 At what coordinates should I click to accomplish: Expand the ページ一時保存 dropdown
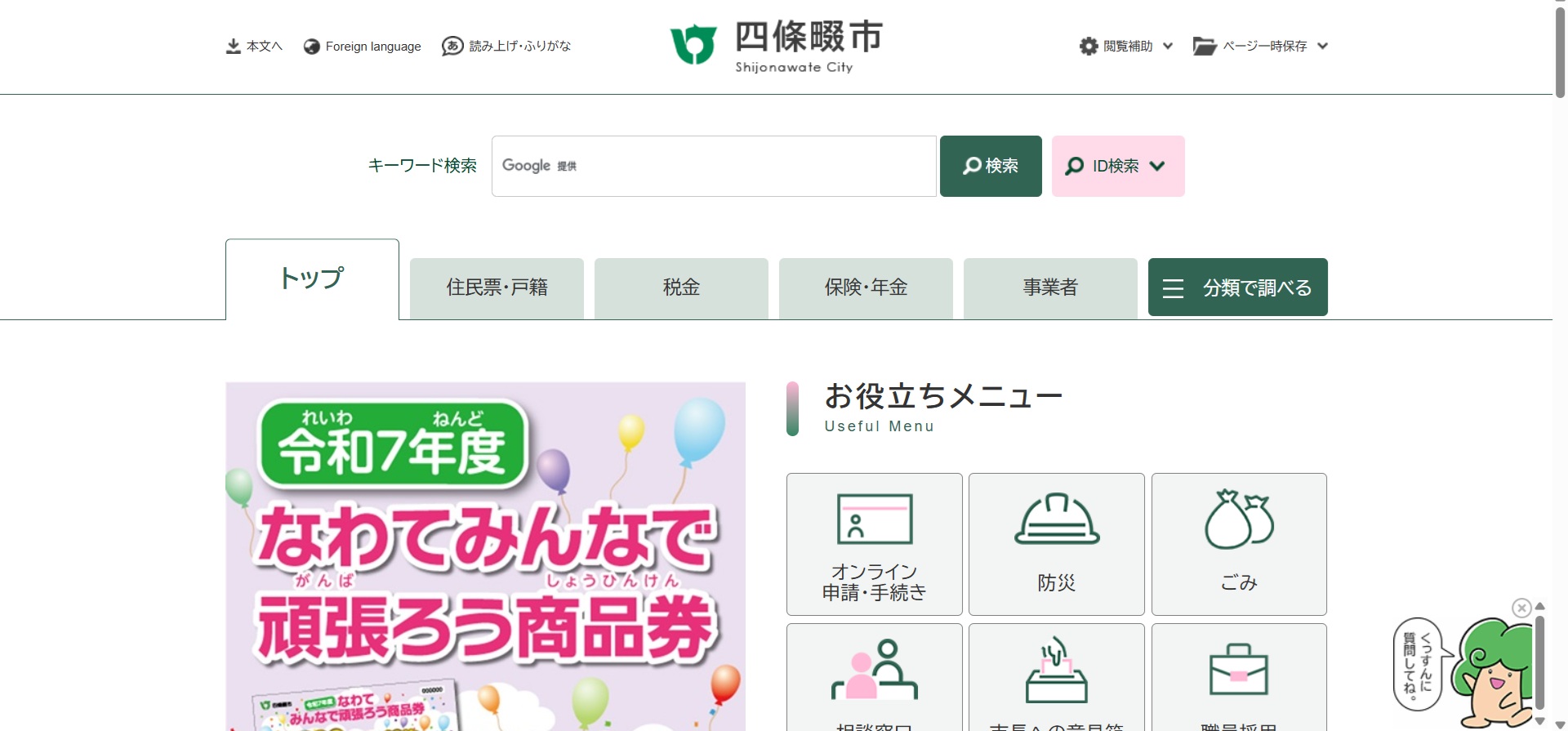pyautogui.click(x=1260, y=47)
